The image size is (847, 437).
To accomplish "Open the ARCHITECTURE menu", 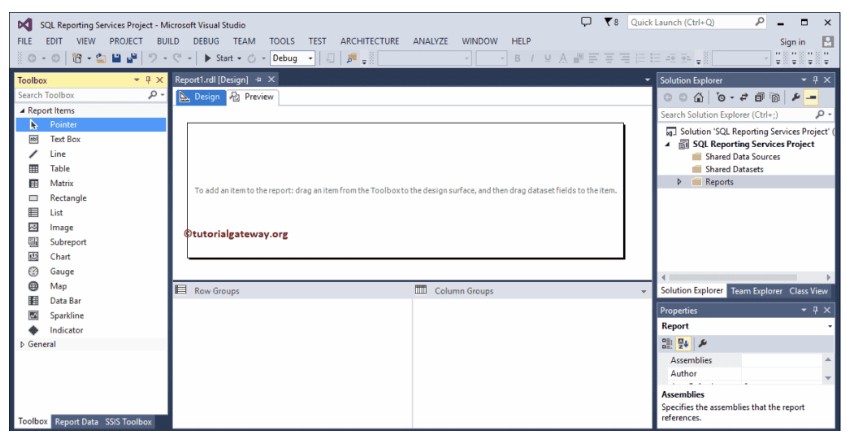I will pyautogui.click(x=369, y=41).
